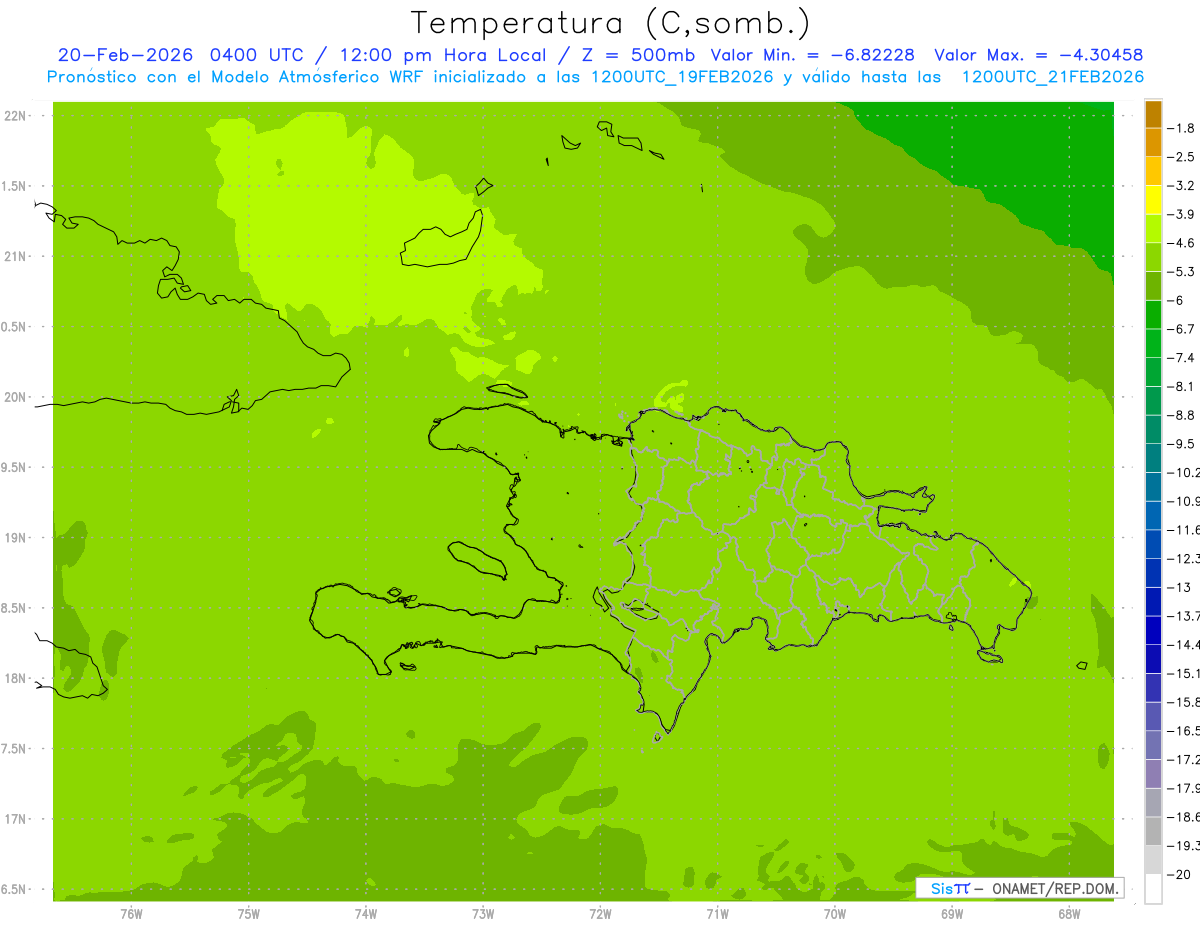The width and height of the screenshot is (1200, 927).
Task: Pick the deep blue swatch between -13.7 and -14.4
Action: pos(1153,630)
